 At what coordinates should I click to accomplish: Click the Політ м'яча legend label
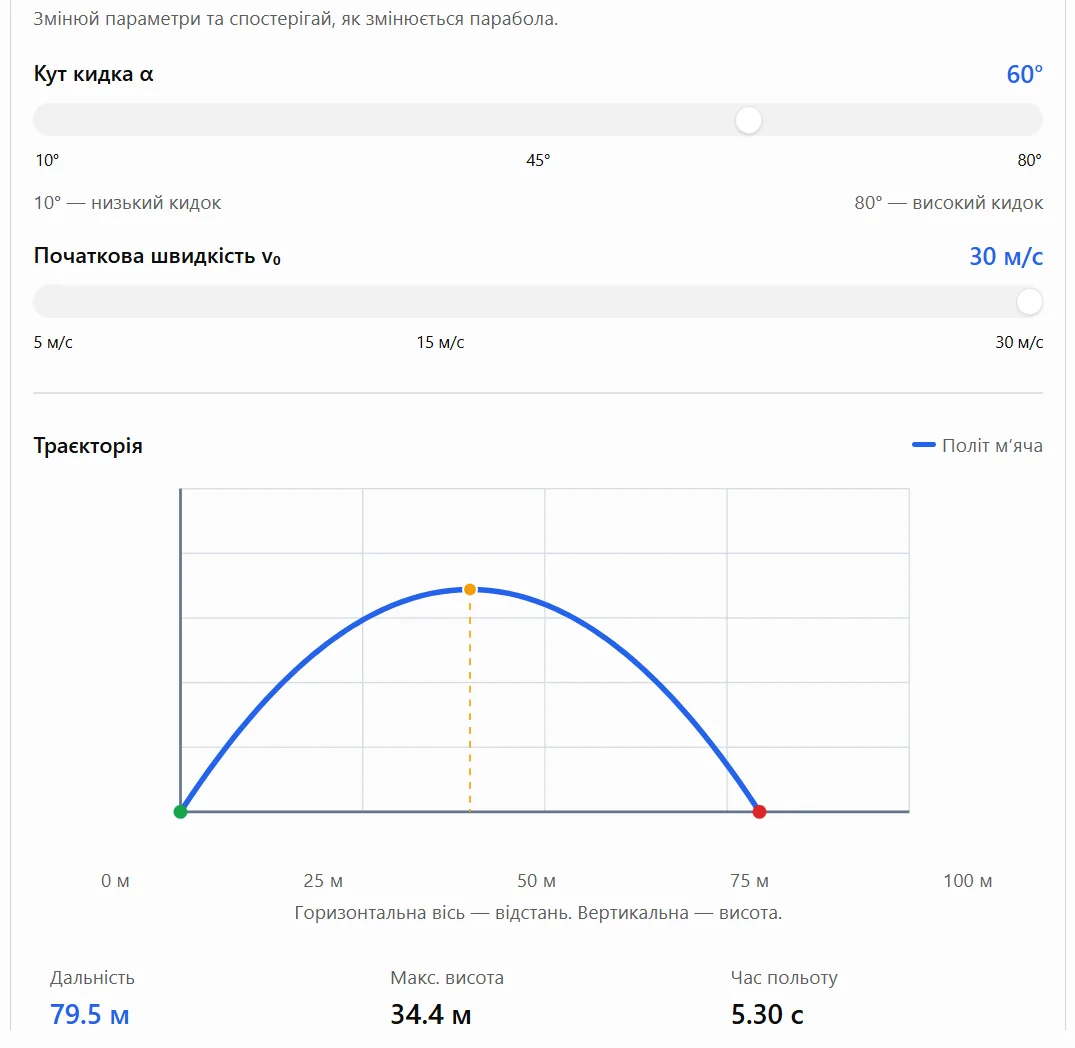(x=992, y=446)
